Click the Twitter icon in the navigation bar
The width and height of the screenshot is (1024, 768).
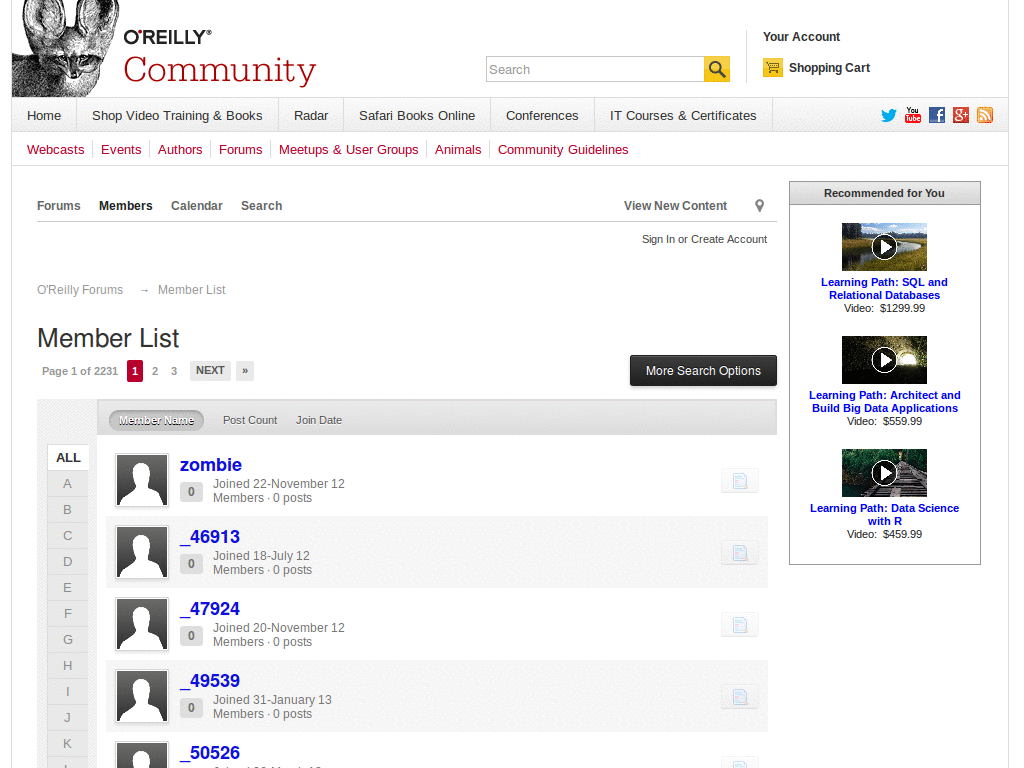(x=888, y=115)
